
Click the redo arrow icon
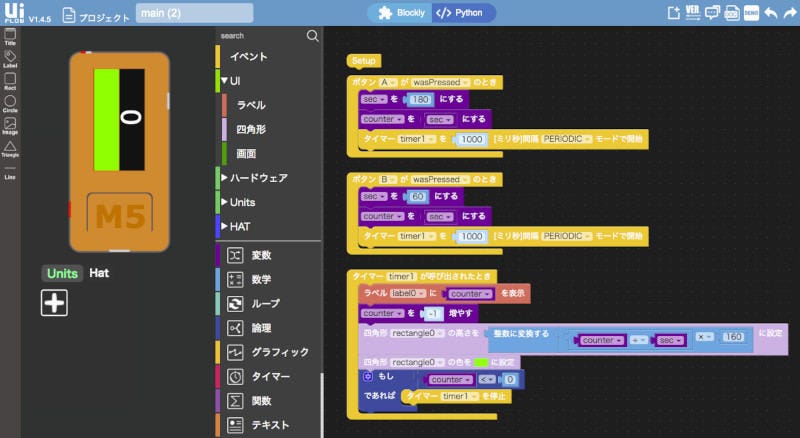coord(789,14)
